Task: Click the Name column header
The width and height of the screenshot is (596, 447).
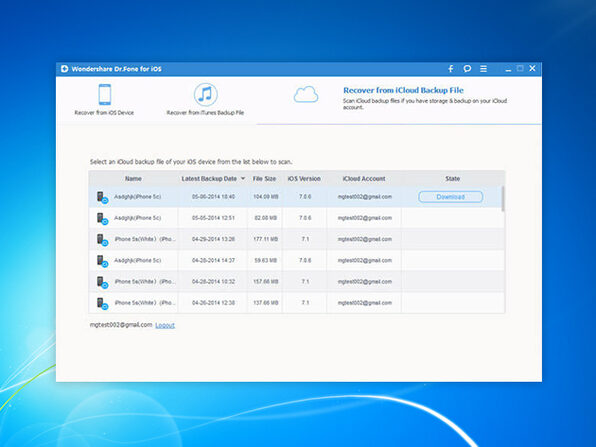Action: point(133,179)
